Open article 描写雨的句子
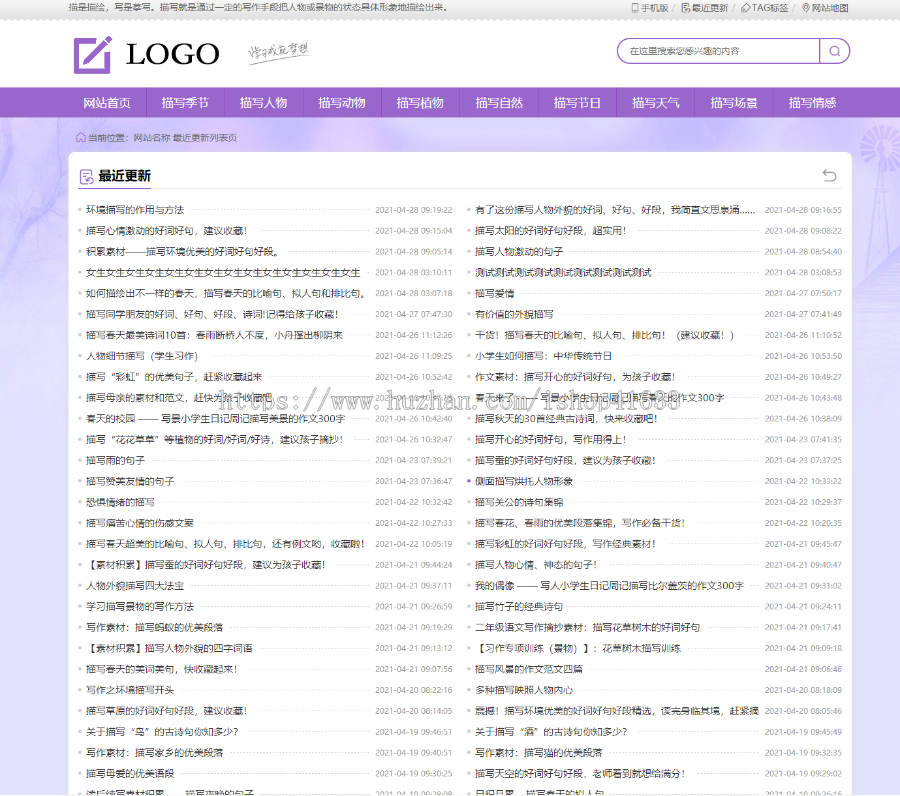The image size is (900, 796). 115,460
